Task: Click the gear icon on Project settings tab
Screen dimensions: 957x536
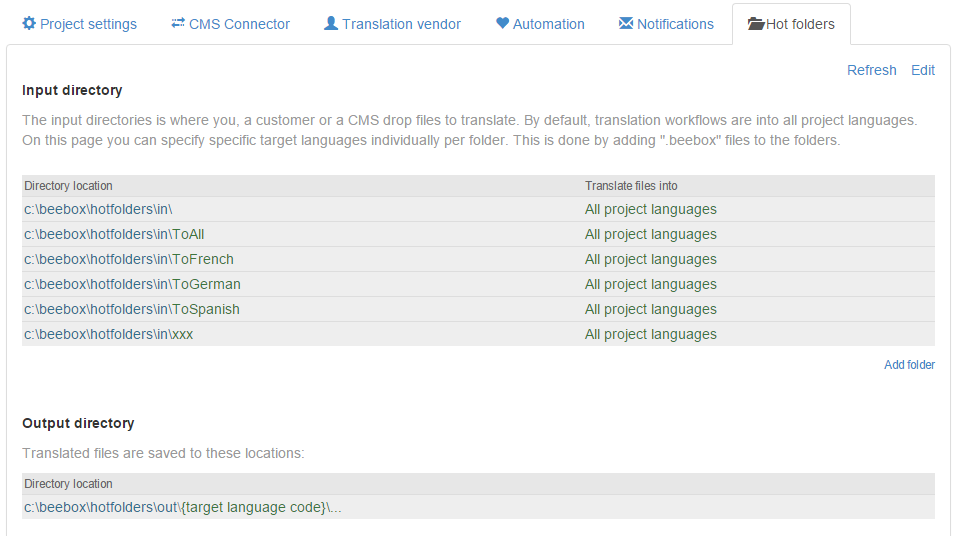Action: point(29,23)
